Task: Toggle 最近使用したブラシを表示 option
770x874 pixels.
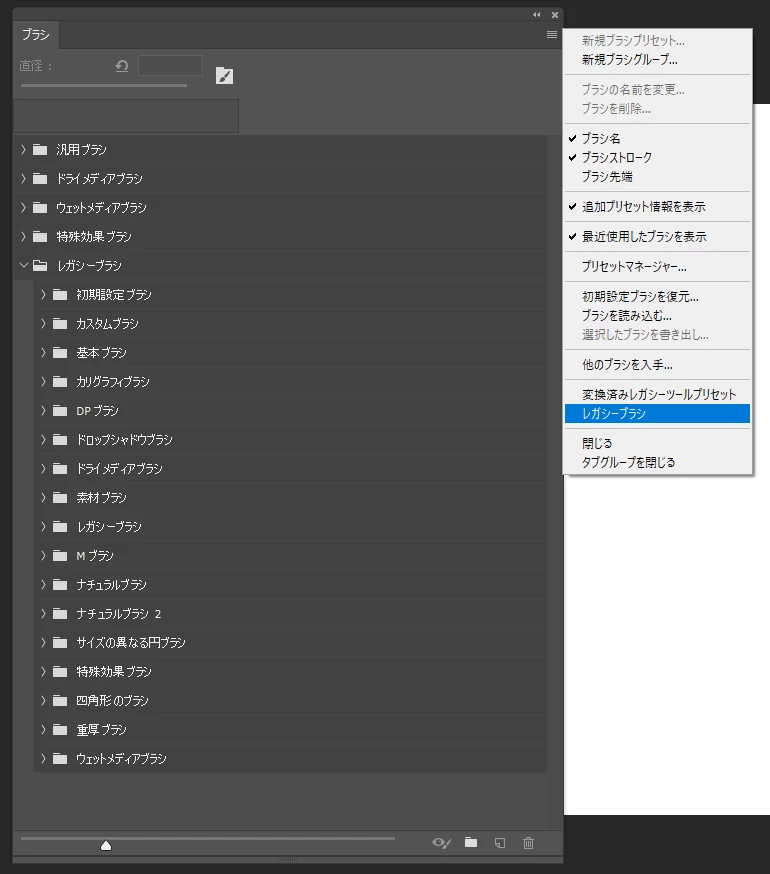Action: click(657, 236)
